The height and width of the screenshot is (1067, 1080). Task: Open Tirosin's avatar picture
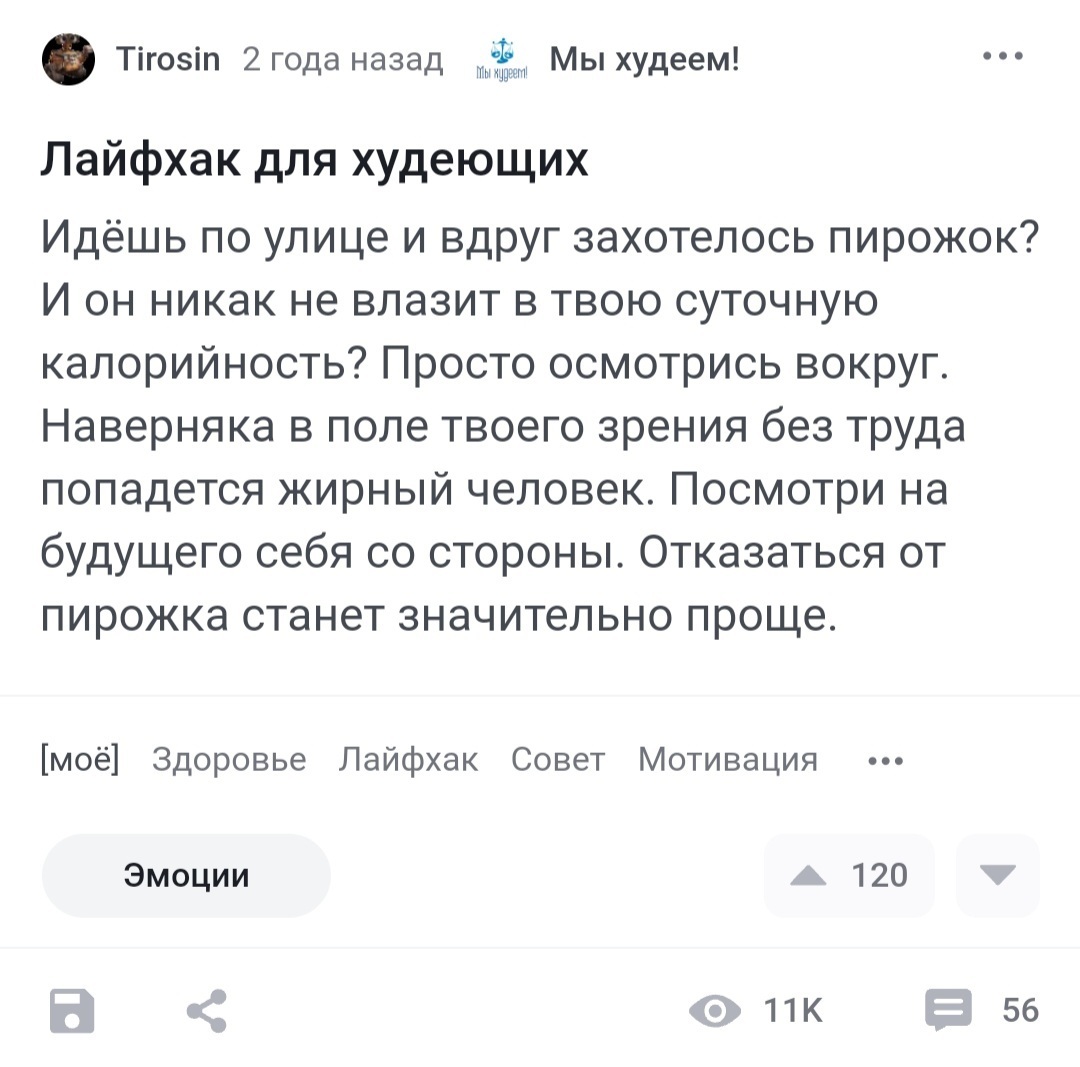69,60
